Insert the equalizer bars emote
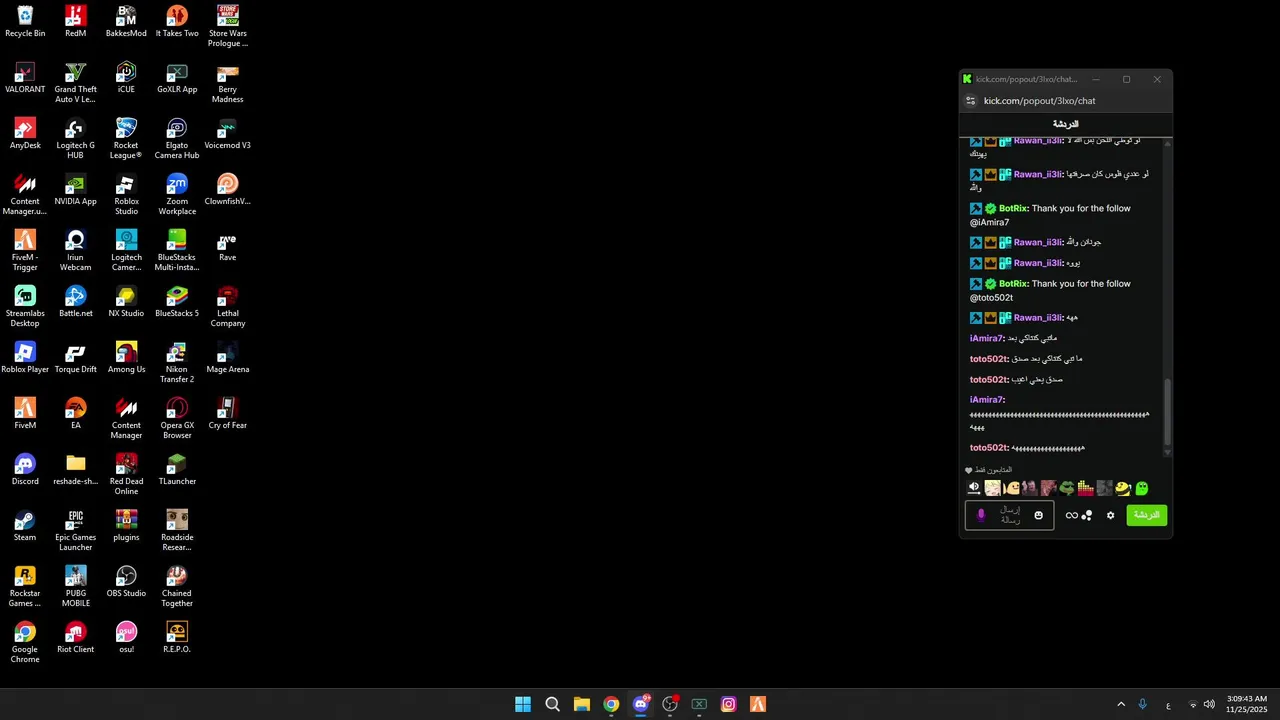1280x720 pixels. tap(1086, 488)
